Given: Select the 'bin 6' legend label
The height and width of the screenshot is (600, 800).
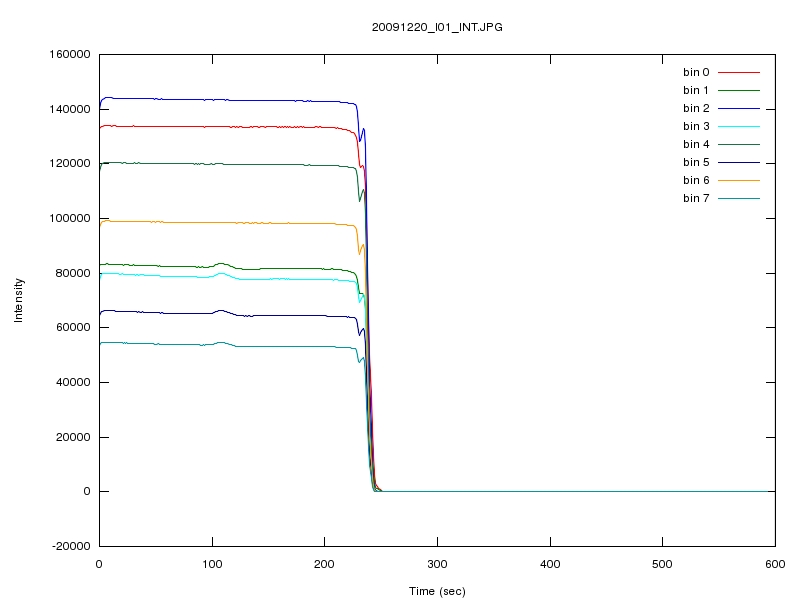Looking at the screenshot, I should pyautogui.click(x=696, y=180).
